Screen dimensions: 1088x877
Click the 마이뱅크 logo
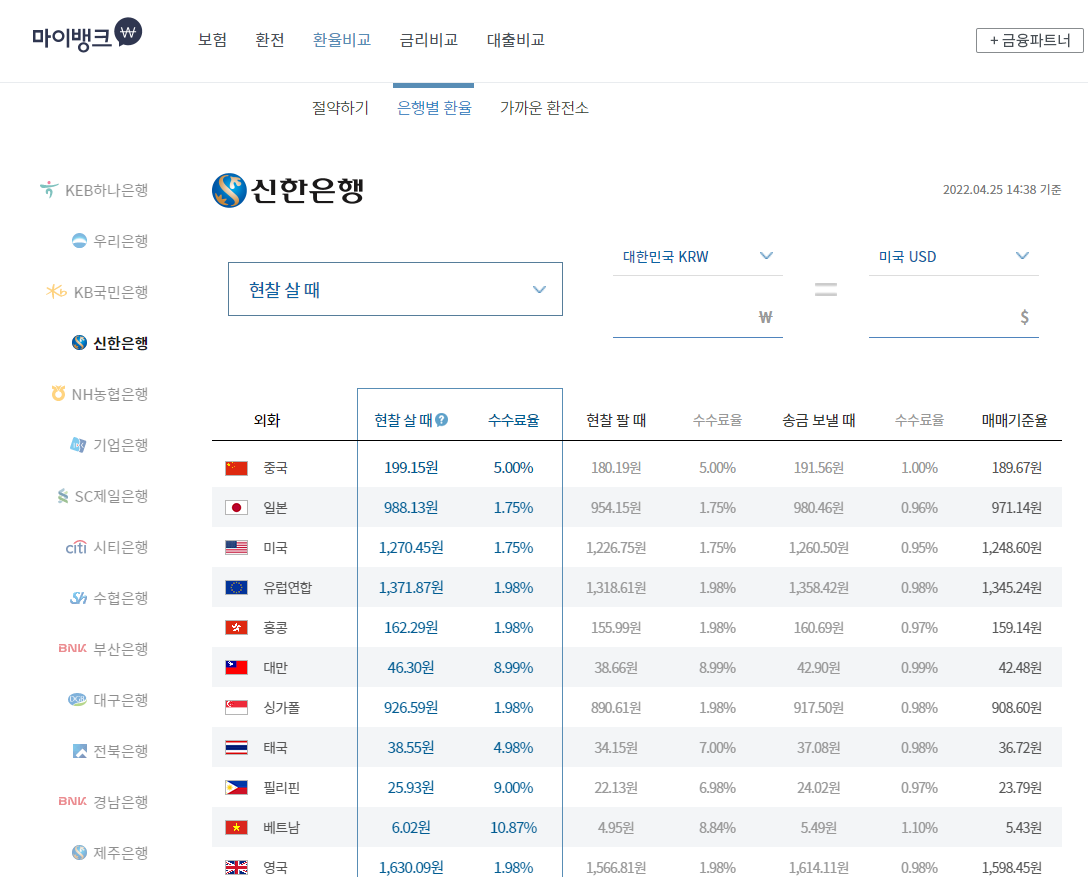tap(87, 35)
